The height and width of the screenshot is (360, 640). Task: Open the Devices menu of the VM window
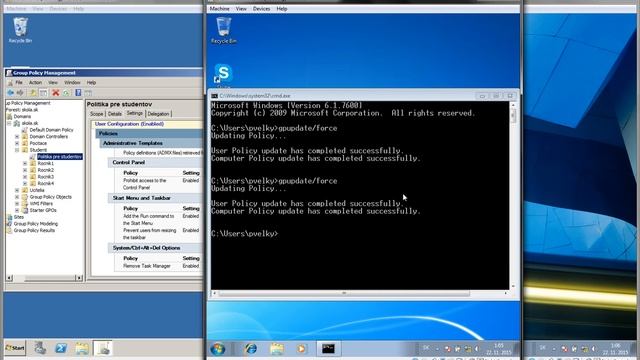(x=261, y=9)
